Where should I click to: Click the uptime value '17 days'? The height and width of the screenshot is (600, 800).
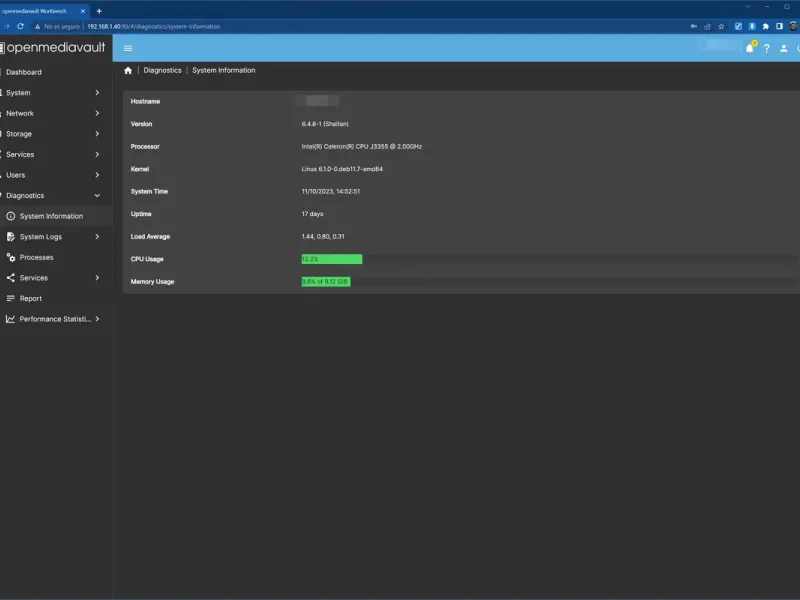312,214
